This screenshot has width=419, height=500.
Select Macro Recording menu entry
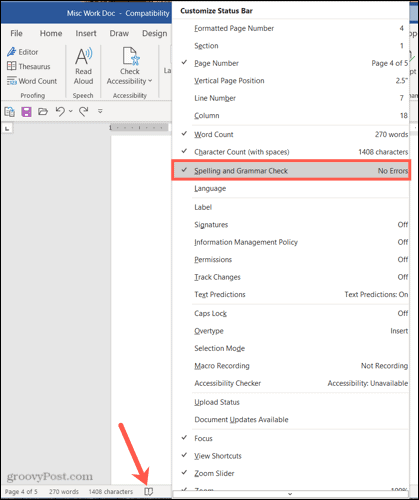291,366
